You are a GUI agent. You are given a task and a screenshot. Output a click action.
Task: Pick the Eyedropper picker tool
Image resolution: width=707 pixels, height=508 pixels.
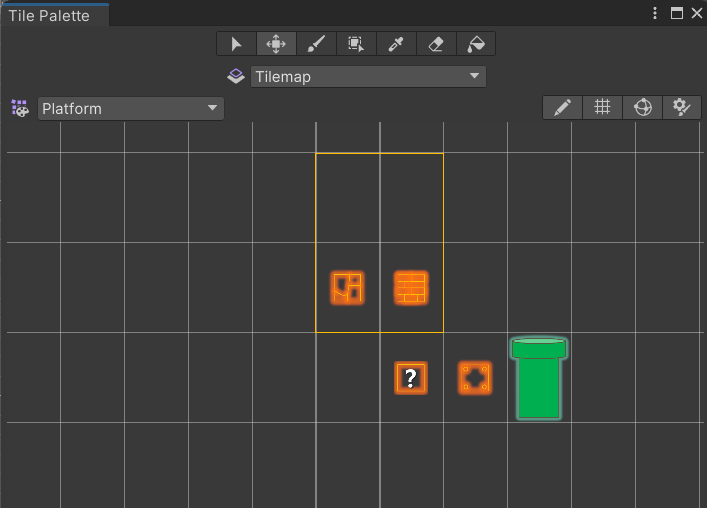(396, 44)
